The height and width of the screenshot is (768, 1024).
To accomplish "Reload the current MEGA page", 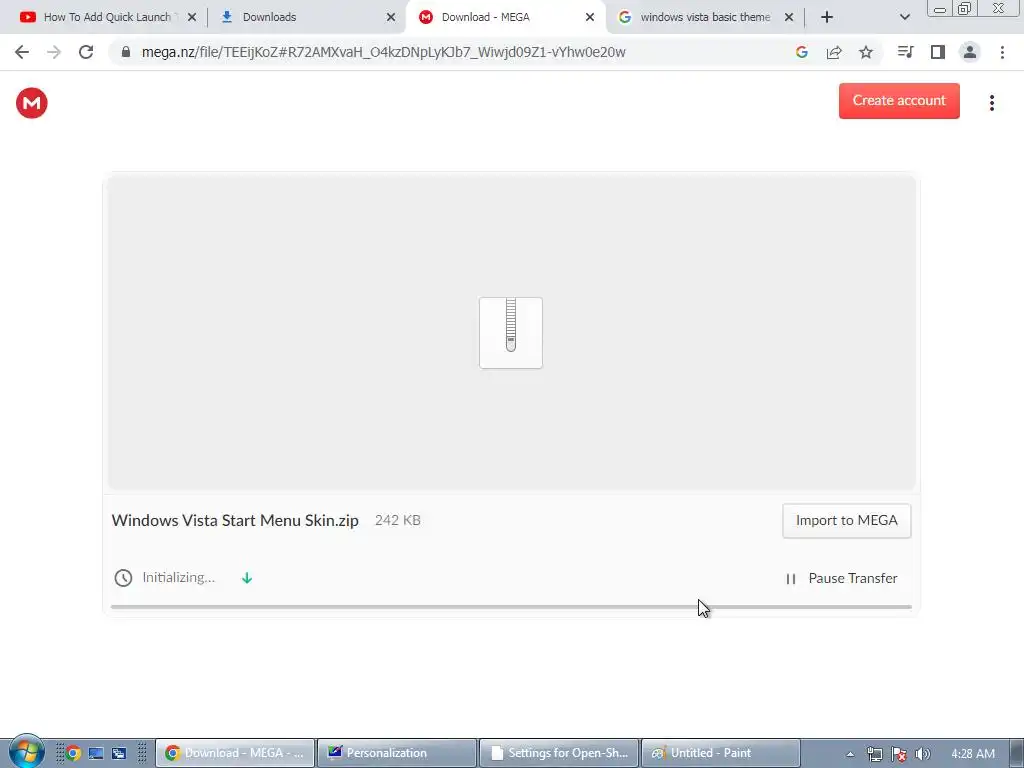I will [86, 52].
